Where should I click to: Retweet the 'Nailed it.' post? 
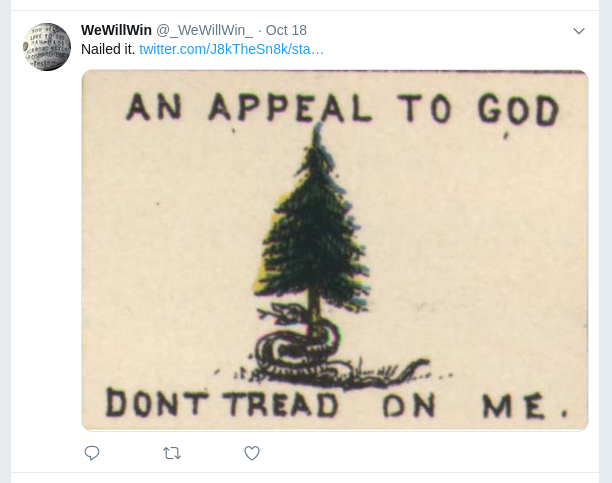(172, 453)
